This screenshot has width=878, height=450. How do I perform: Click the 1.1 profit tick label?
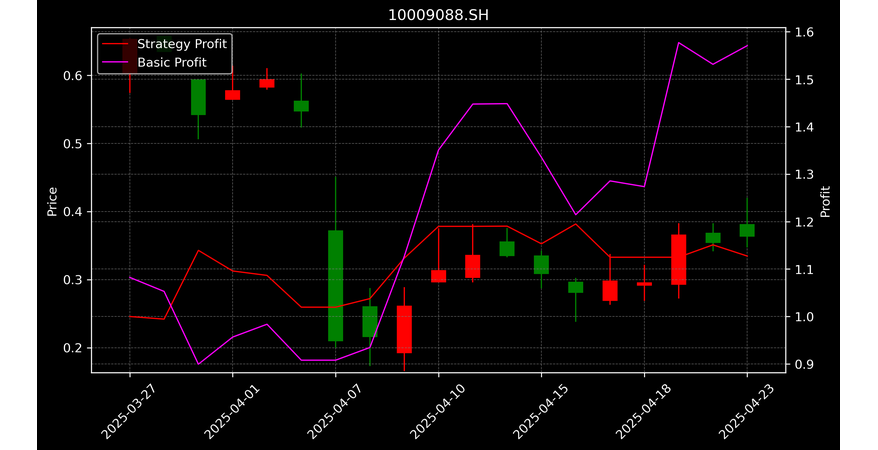(x=804, y=269)
